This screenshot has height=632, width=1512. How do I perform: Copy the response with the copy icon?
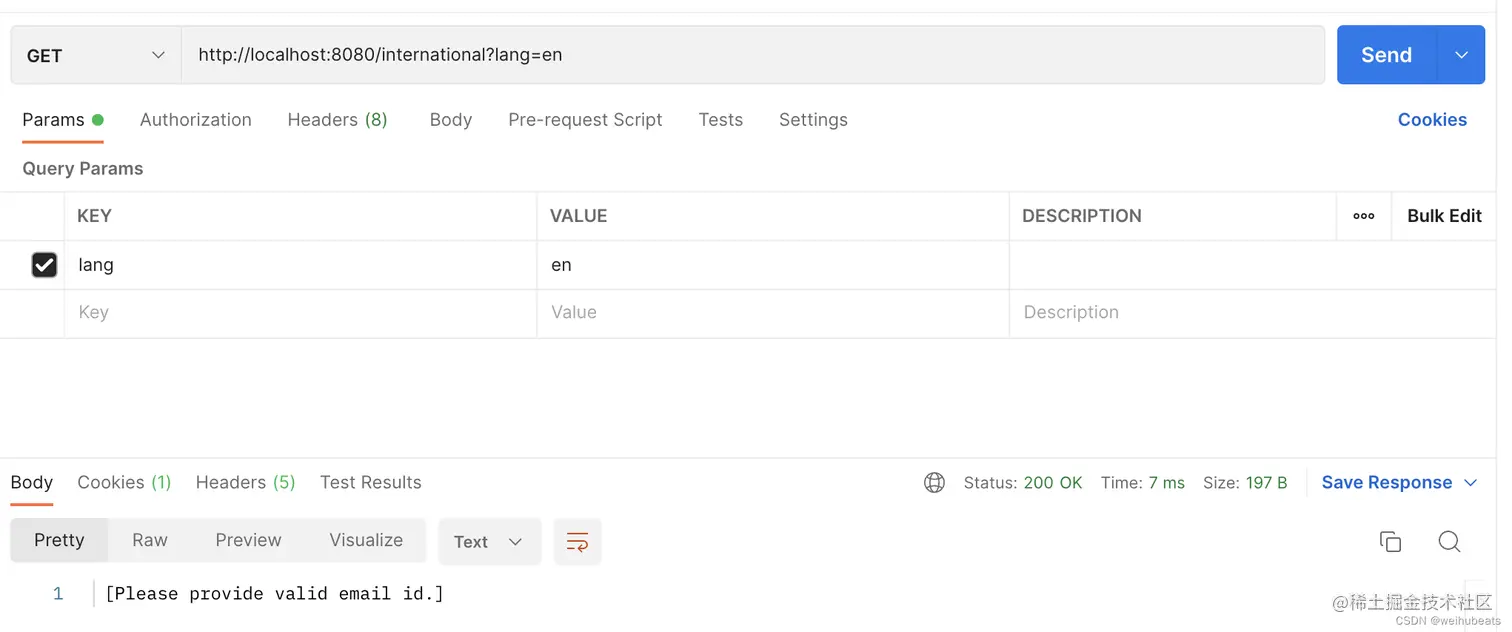1390,541
